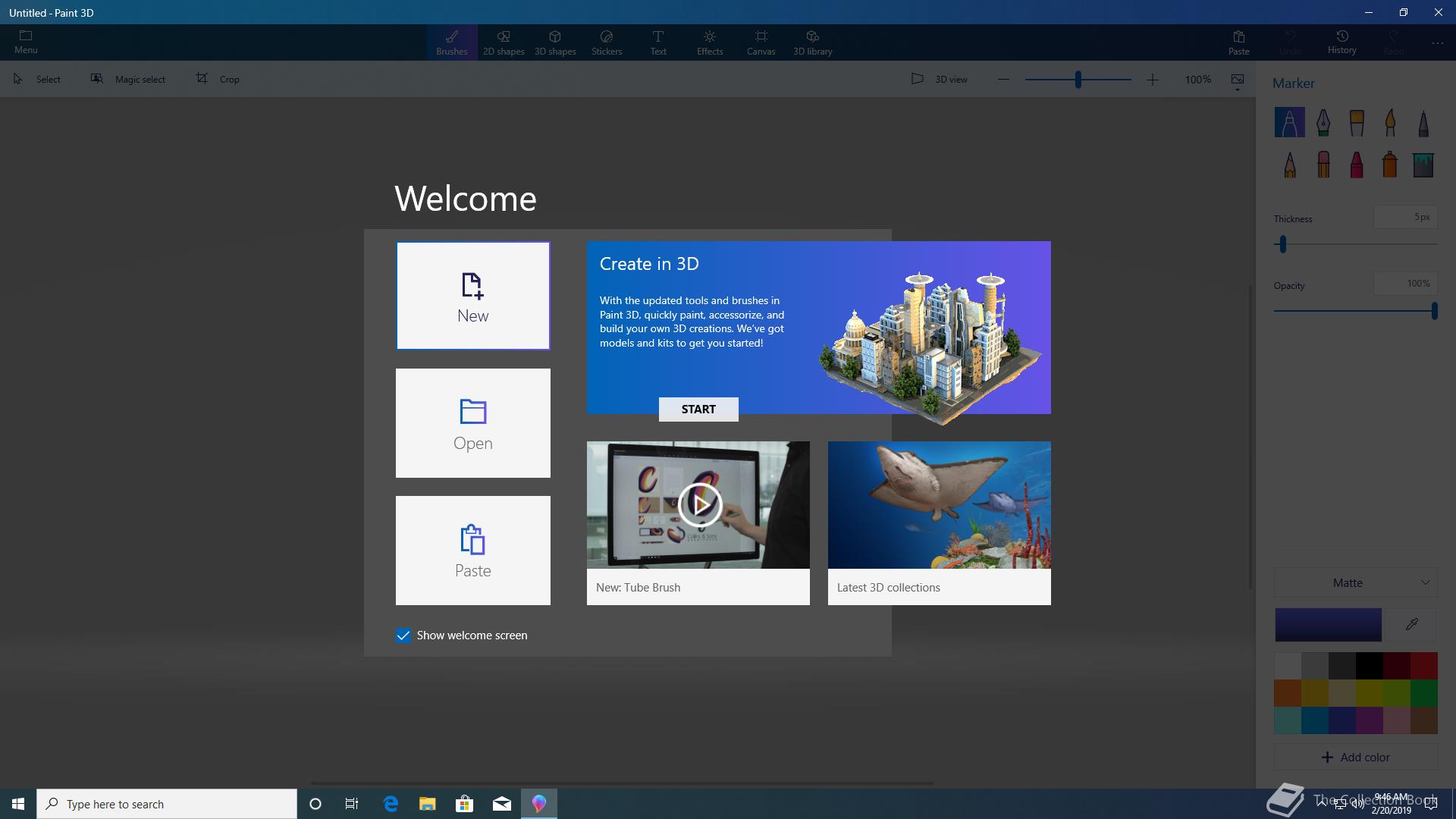Click the 100% zoom value
The height and width of the screenshot is (819, 1456).
pyautogui.click(x=1198, y=79)
